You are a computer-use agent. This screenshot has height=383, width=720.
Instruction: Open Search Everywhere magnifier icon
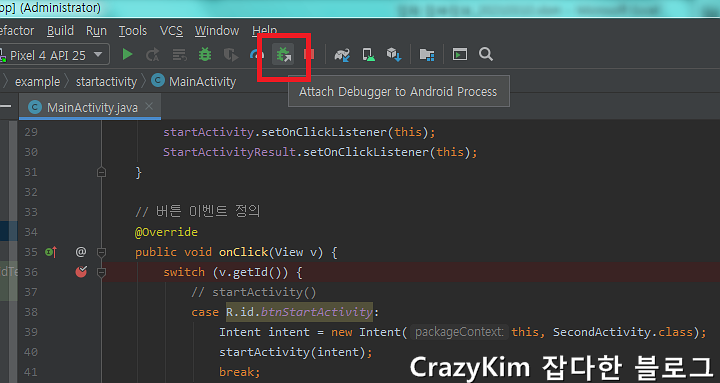486,54
